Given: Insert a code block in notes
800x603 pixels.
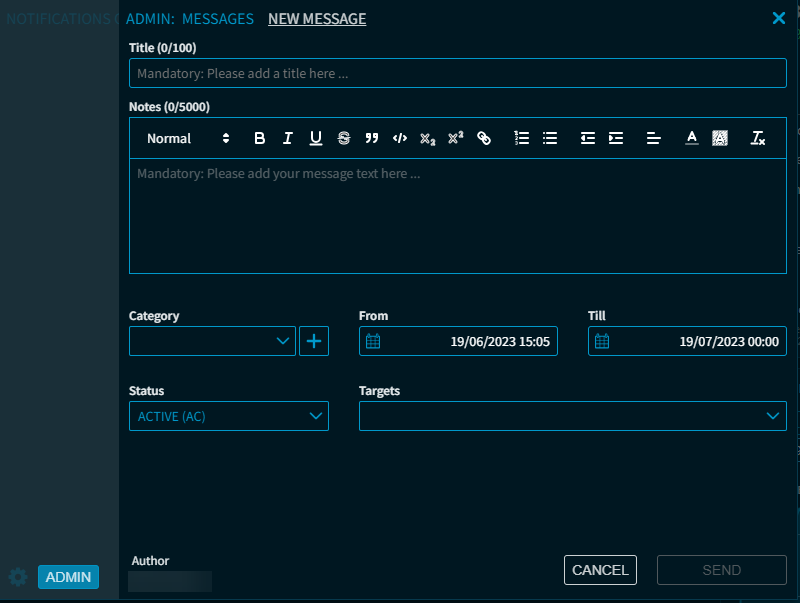Looking at the screenshot, I should (400, 139).
